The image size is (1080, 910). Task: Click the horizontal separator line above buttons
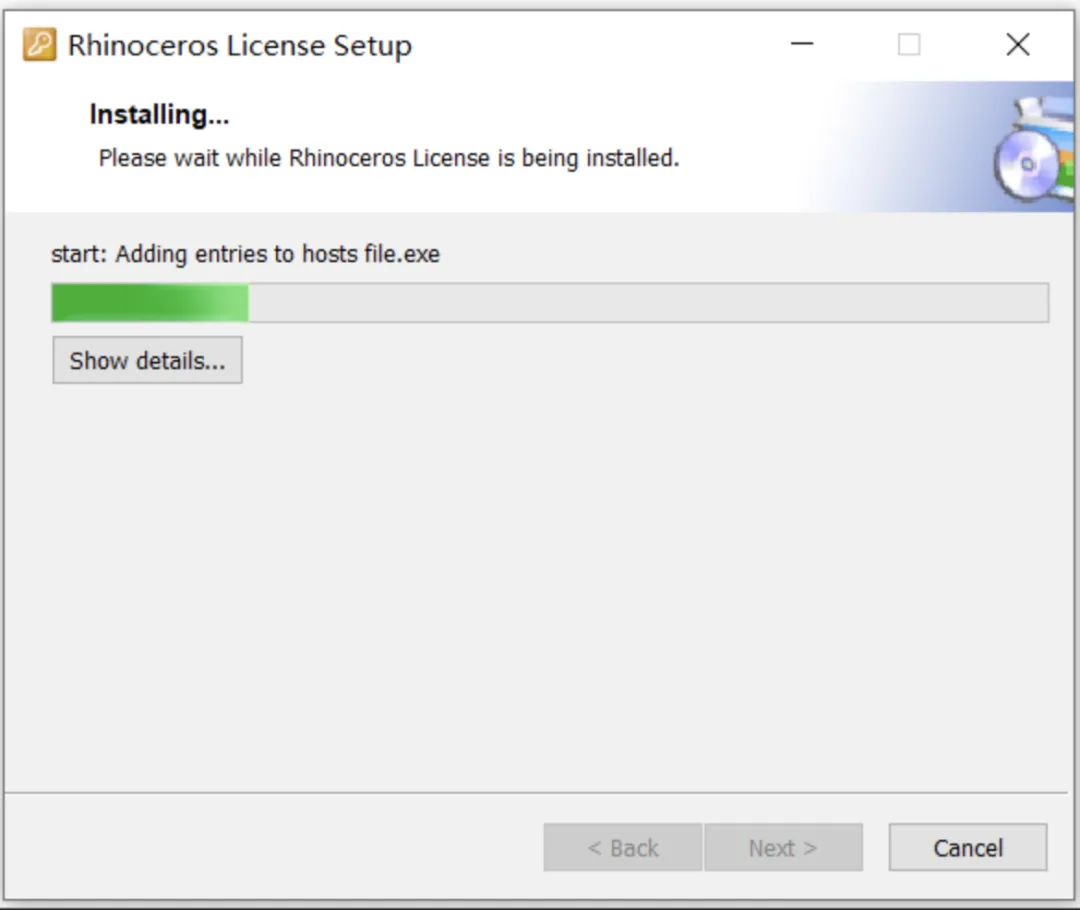coord(536,793)
